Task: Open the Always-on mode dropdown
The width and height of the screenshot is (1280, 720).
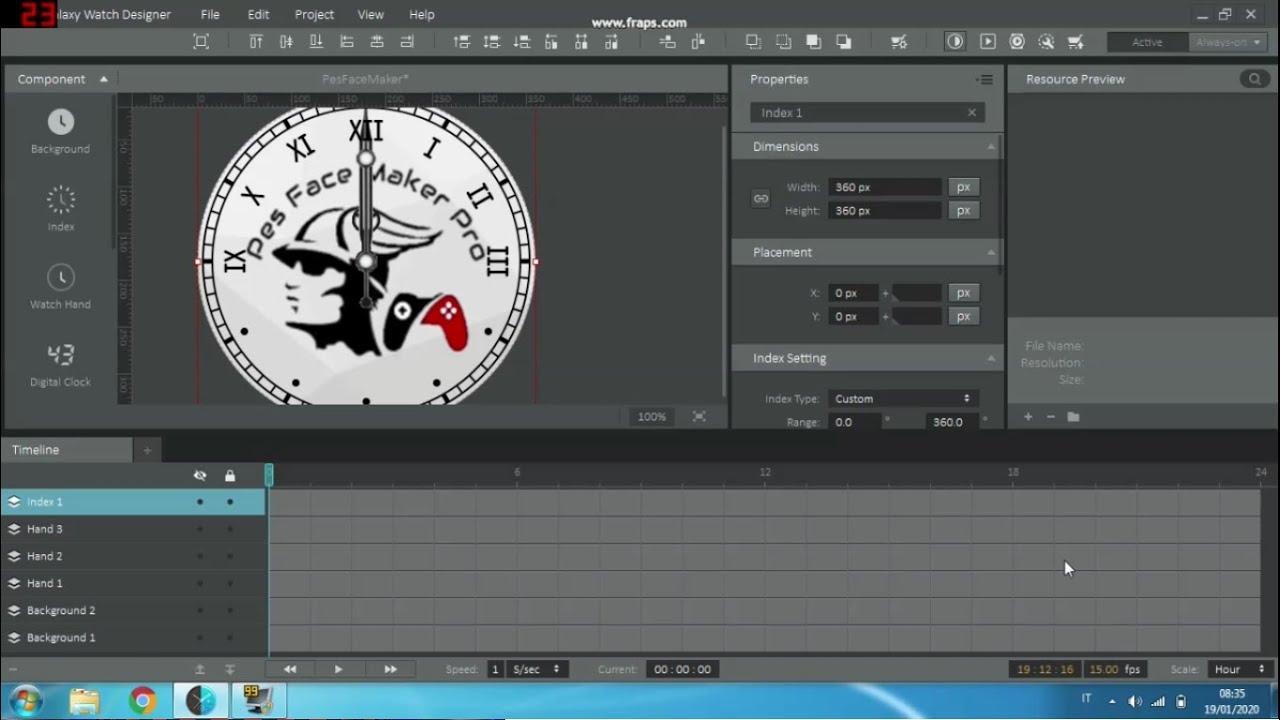Action: click(1226, 42)
